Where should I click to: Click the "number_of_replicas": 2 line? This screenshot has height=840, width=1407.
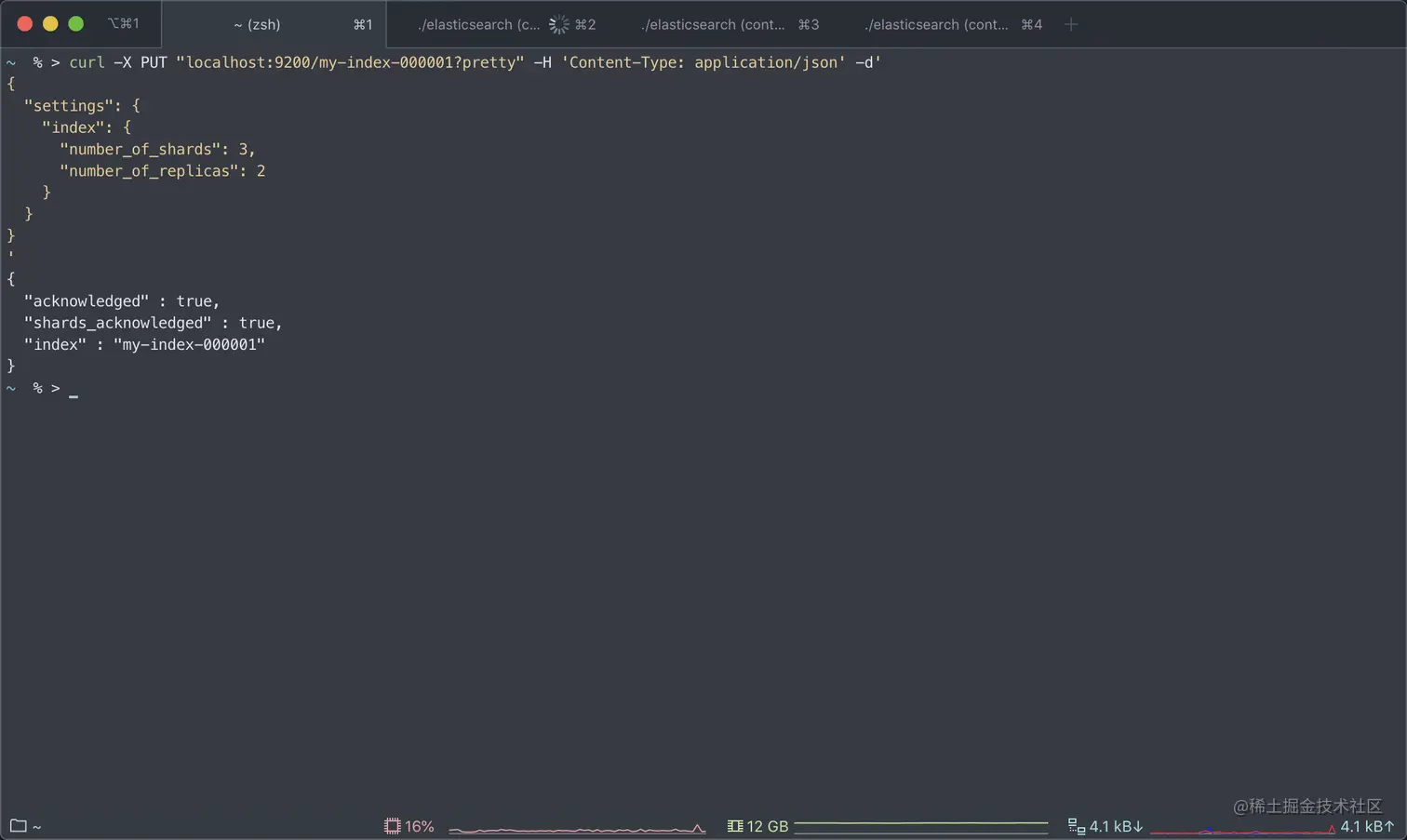(163, 171)
